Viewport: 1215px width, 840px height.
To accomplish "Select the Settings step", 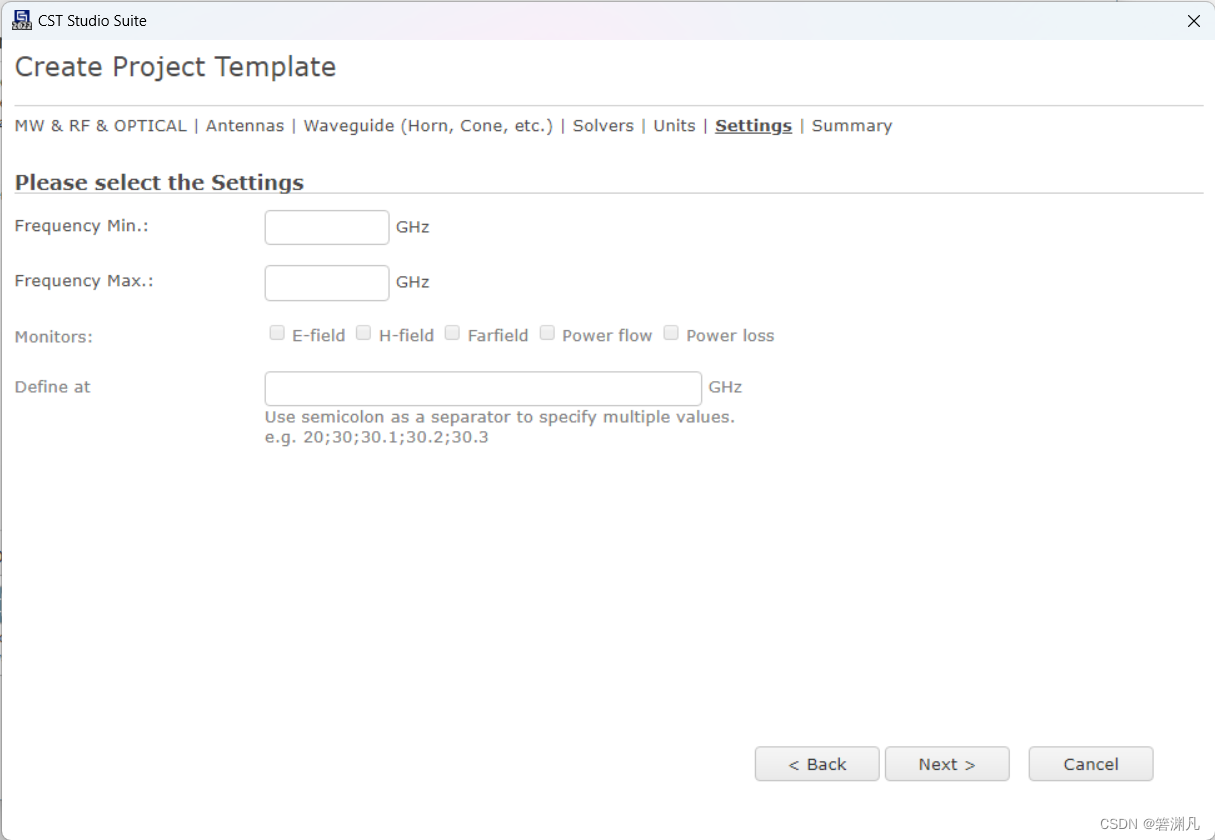I will [753, 126].
